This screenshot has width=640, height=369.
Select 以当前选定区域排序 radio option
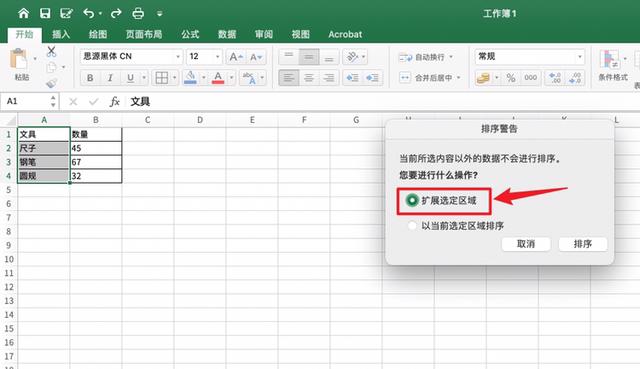(412, 225)
